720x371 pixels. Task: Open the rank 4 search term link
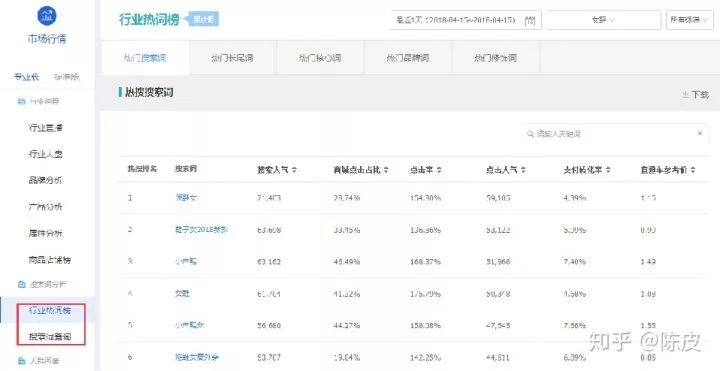[x=182, y=293]
